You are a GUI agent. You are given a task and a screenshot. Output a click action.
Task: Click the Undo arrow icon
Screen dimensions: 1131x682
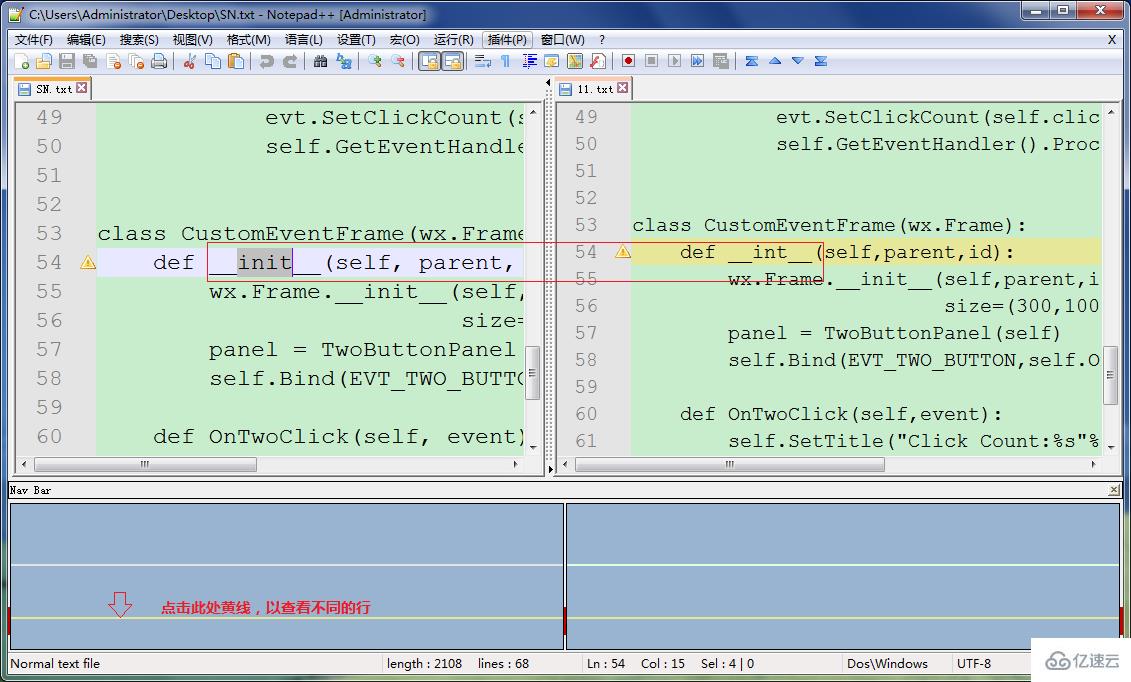(x=266, y=61)
